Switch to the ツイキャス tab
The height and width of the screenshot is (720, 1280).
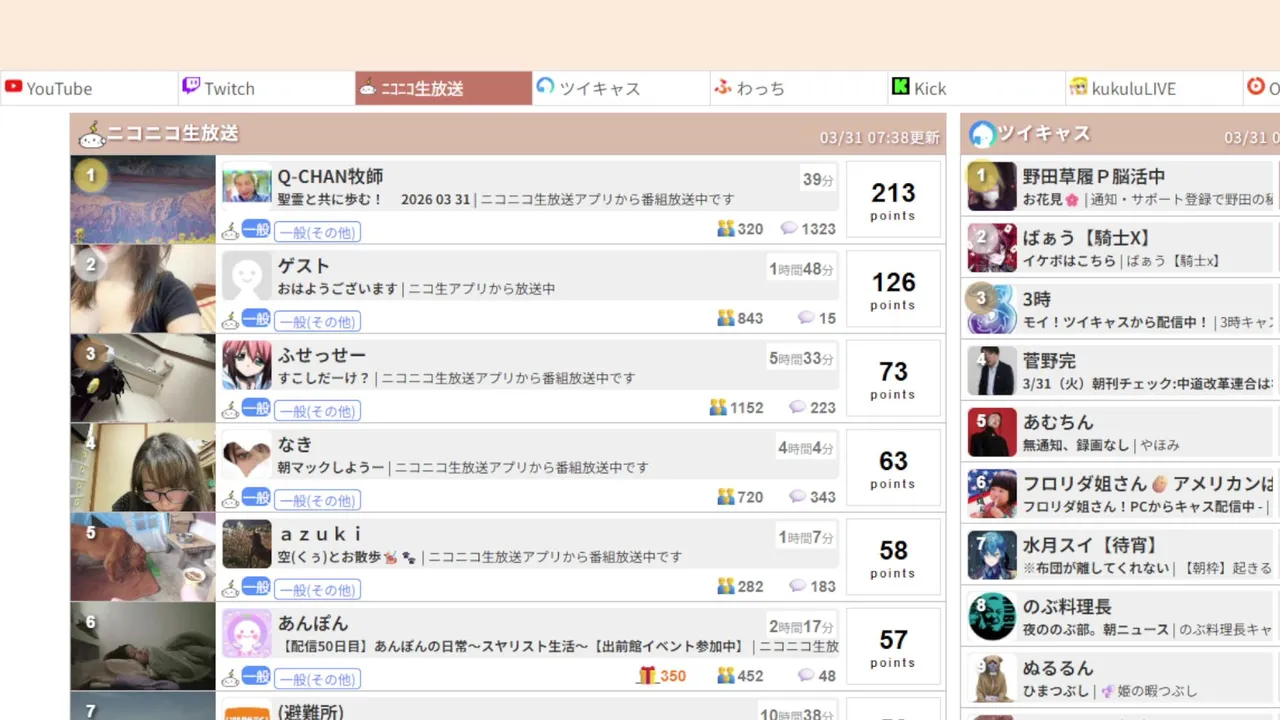(x=621, y=88)
